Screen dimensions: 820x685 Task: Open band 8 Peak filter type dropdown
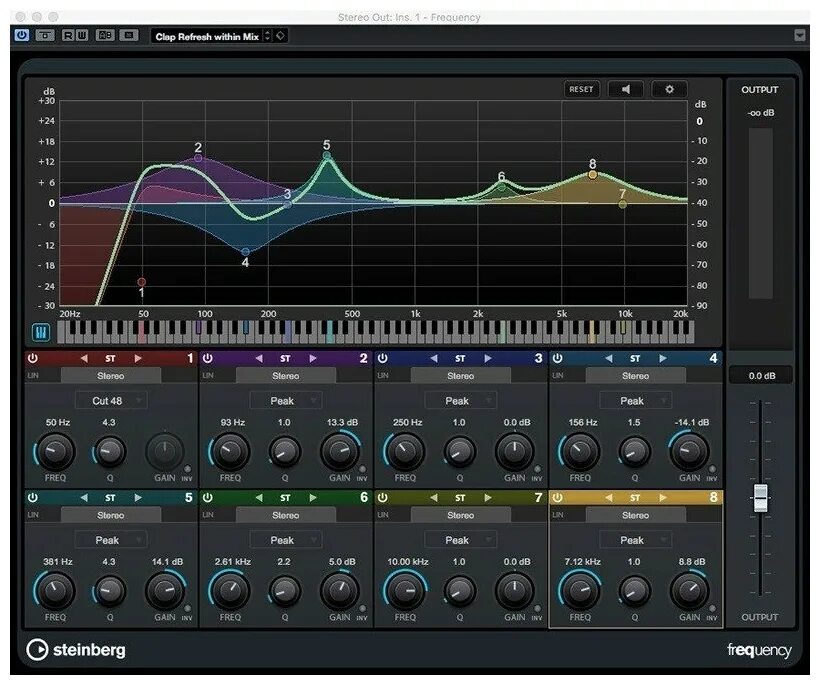(x=636, y=540)
